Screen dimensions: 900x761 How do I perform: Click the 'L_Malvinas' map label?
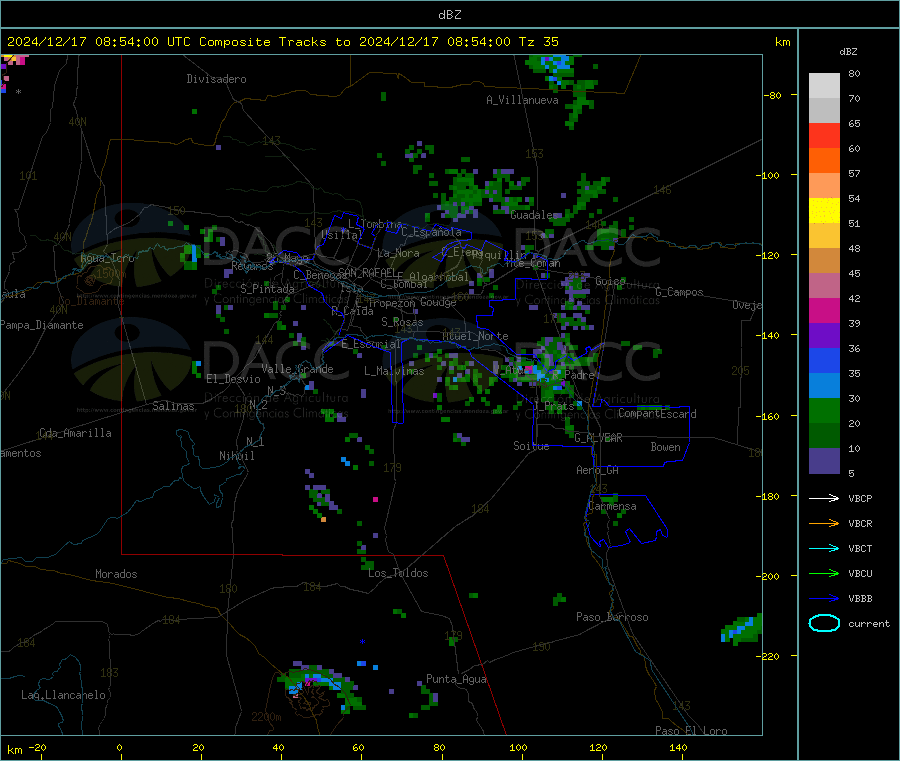[x=394, y=371]
